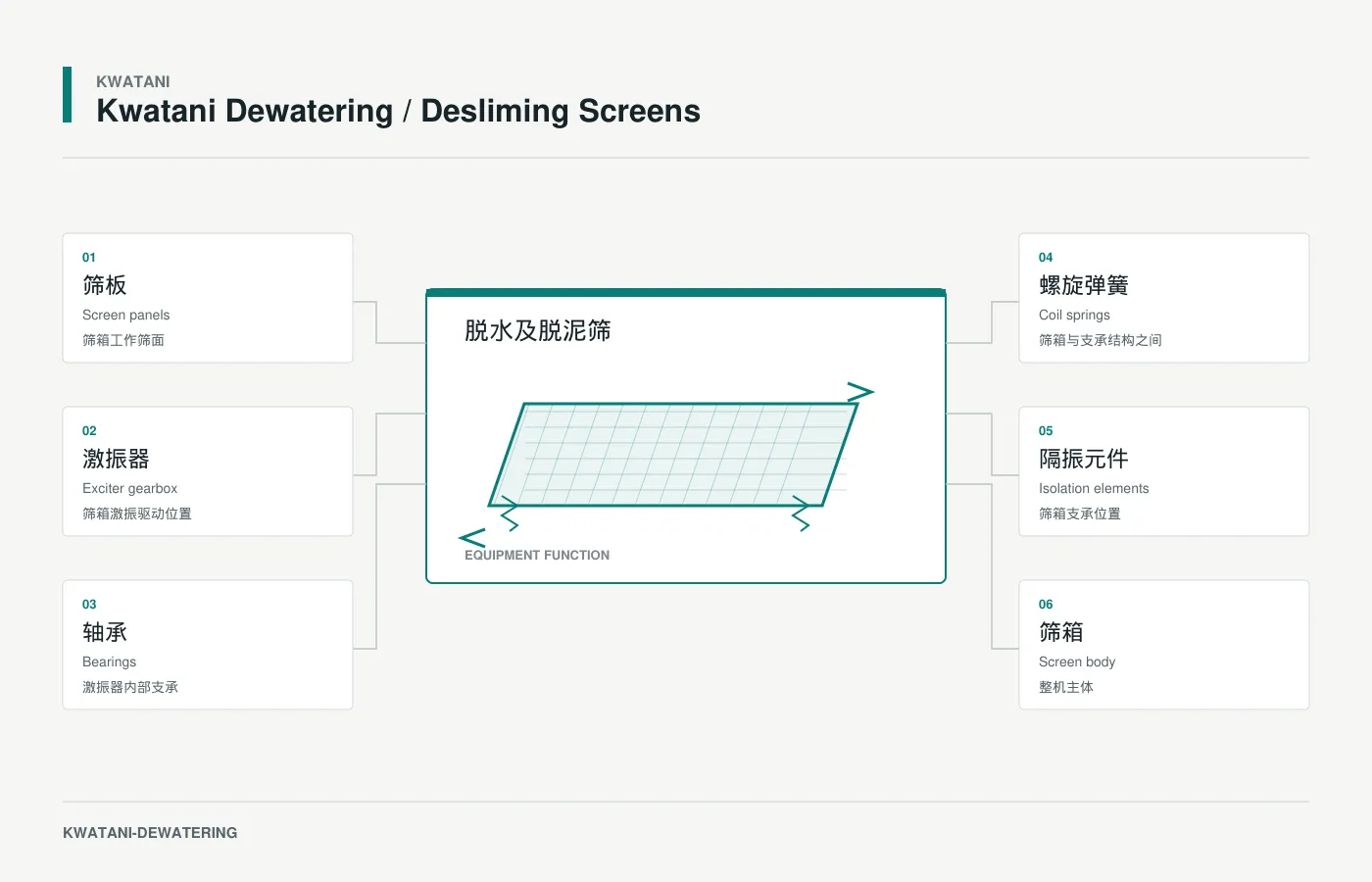Screen dimensions: 1372x882
Task: Click the 'Coil springs' label
Action: click(x=1075, y=315)
